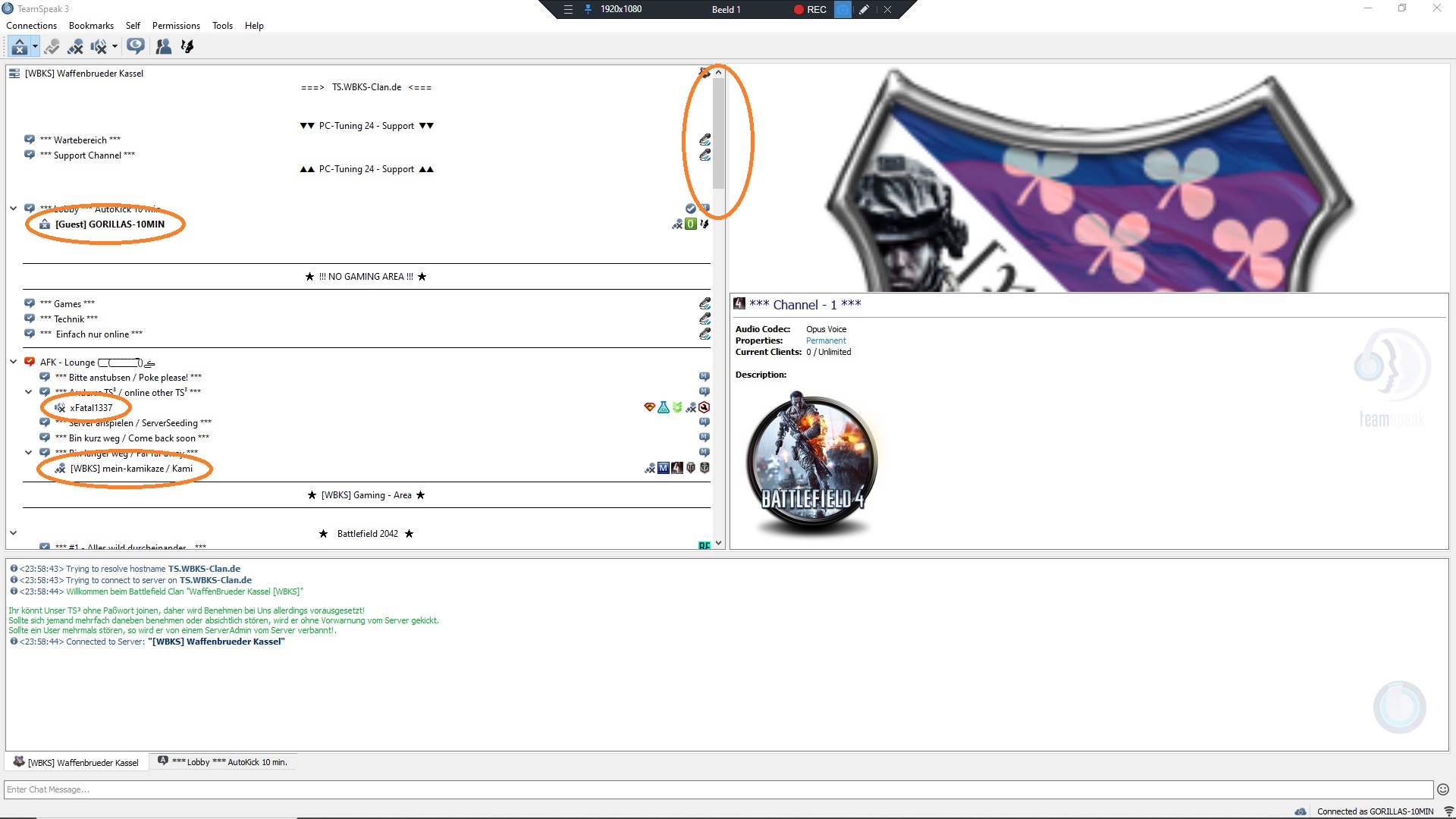Click TS.WBKS-Clan.de hostname link in log

204,569
